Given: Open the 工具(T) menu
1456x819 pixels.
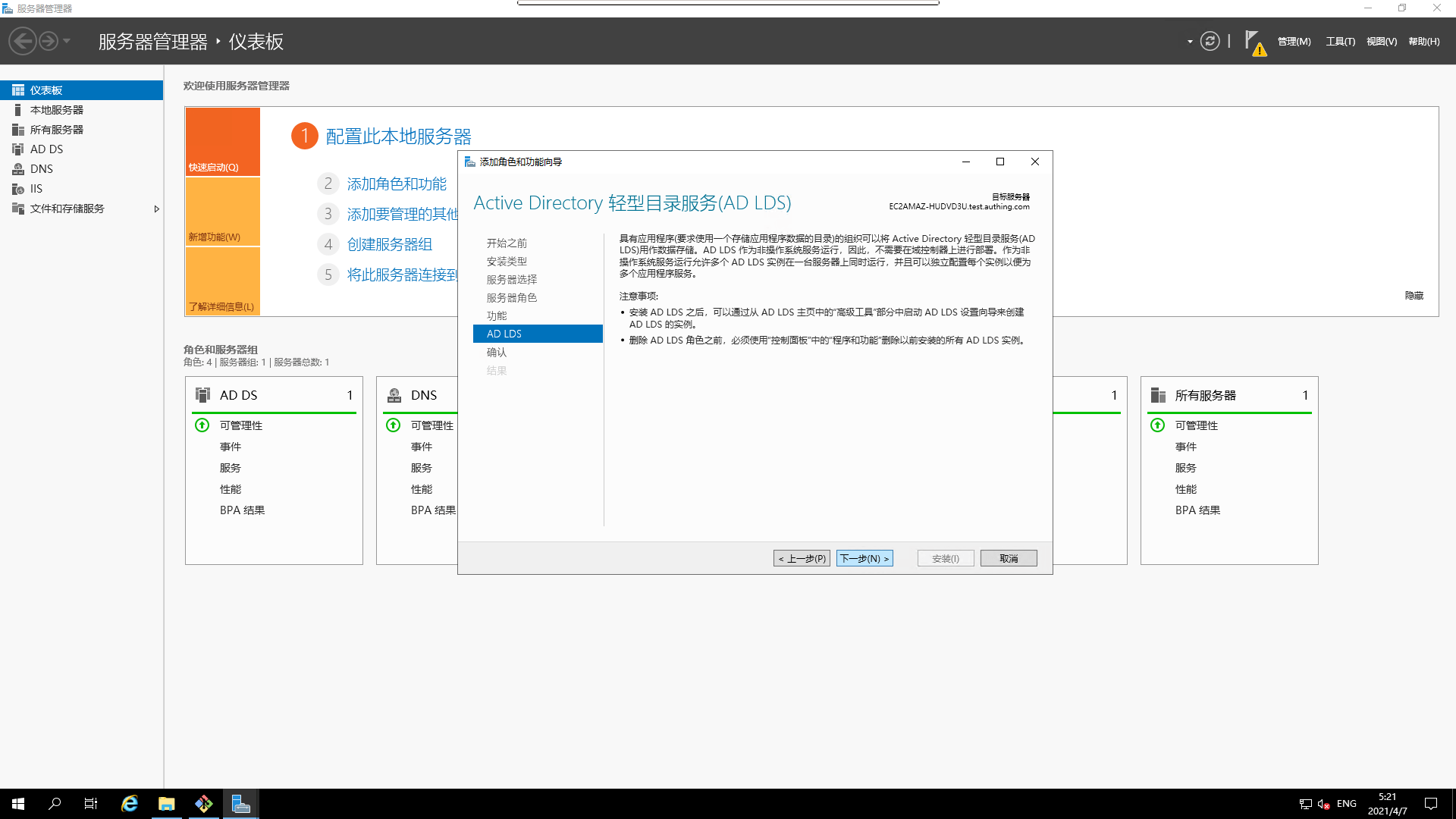Looking at the screenshot, I should 1340,42.
